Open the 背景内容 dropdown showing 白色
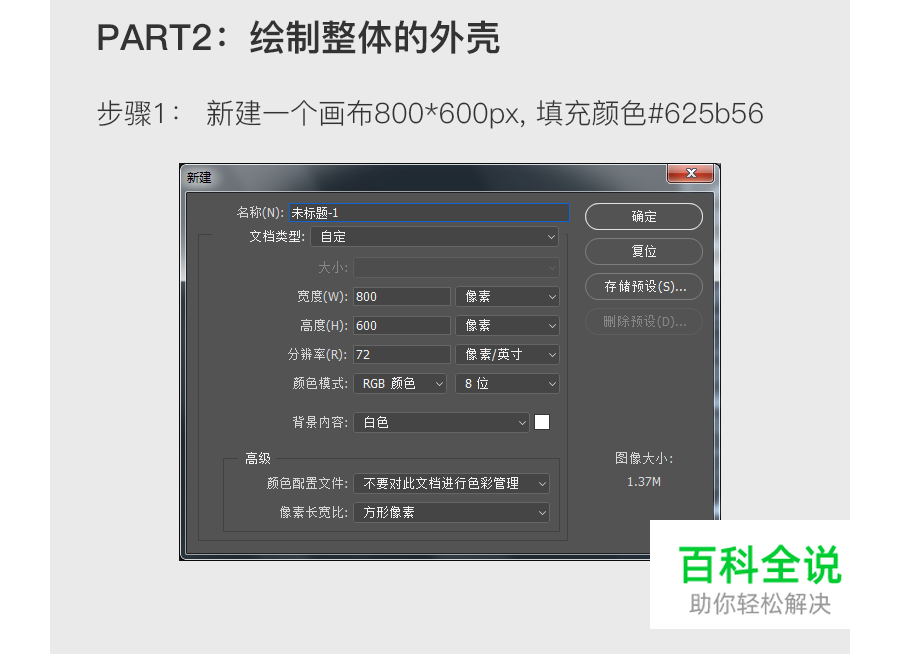Viewport: 900px width, 654px height. [x=441, y=422]
